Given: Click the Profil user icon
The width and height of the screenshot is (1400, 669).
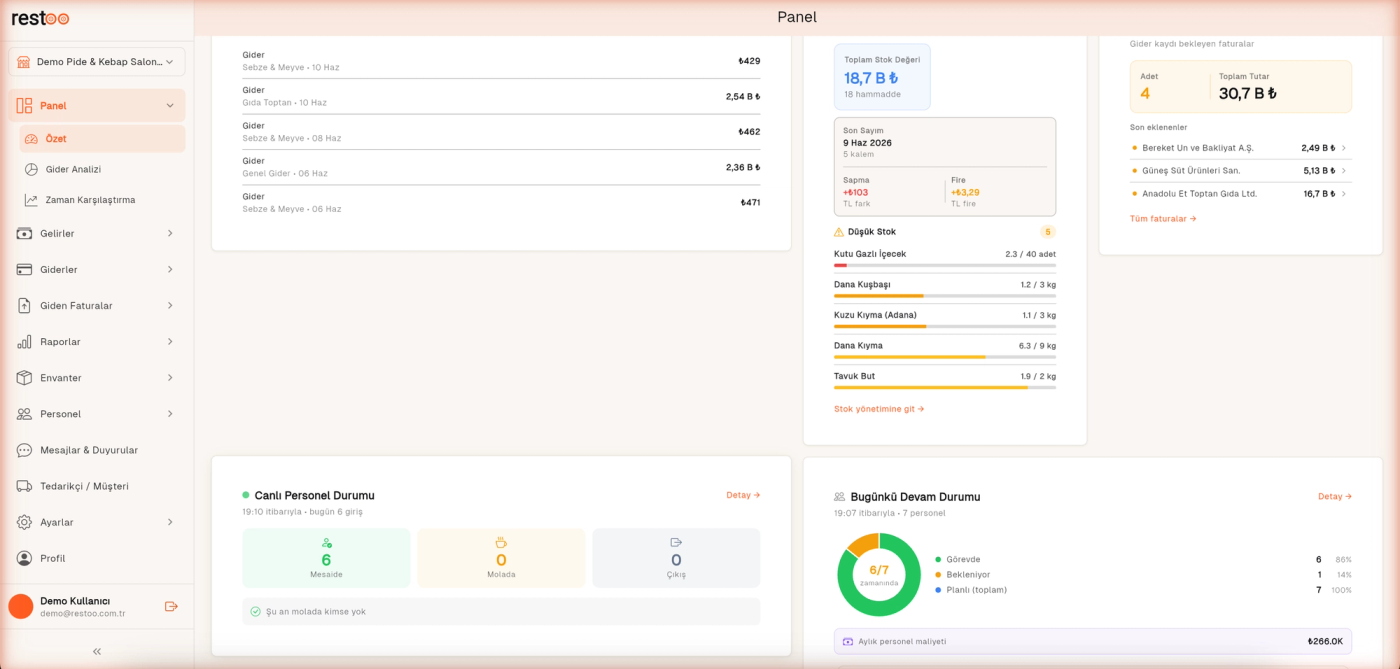Looking at the screenshot, I should tap(24, 558).
